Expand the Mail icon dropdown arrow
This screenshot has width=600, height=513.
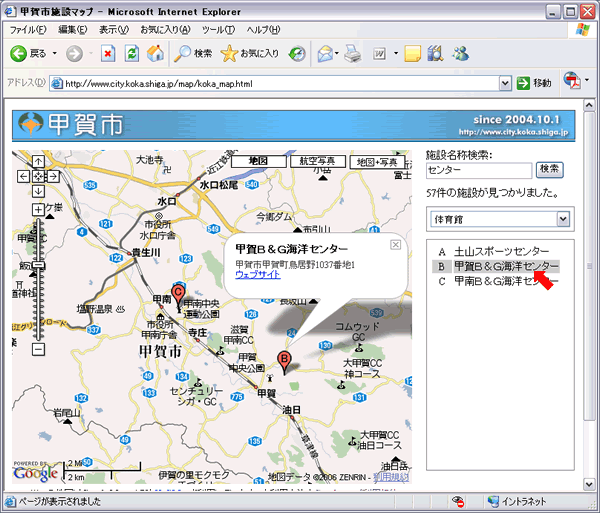point(337,53)
